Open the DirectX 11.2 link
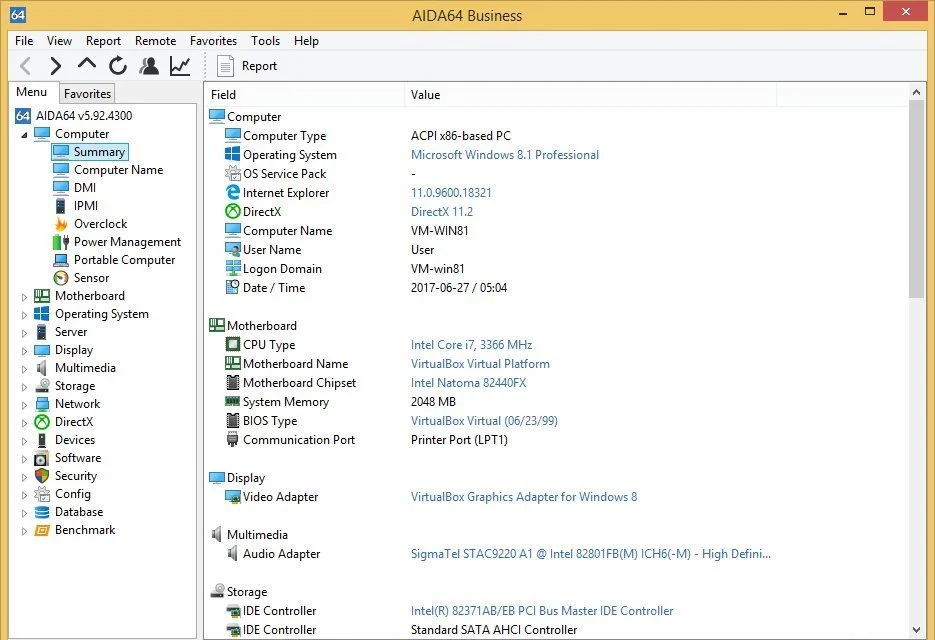935x640 pixels. point(441,212)
